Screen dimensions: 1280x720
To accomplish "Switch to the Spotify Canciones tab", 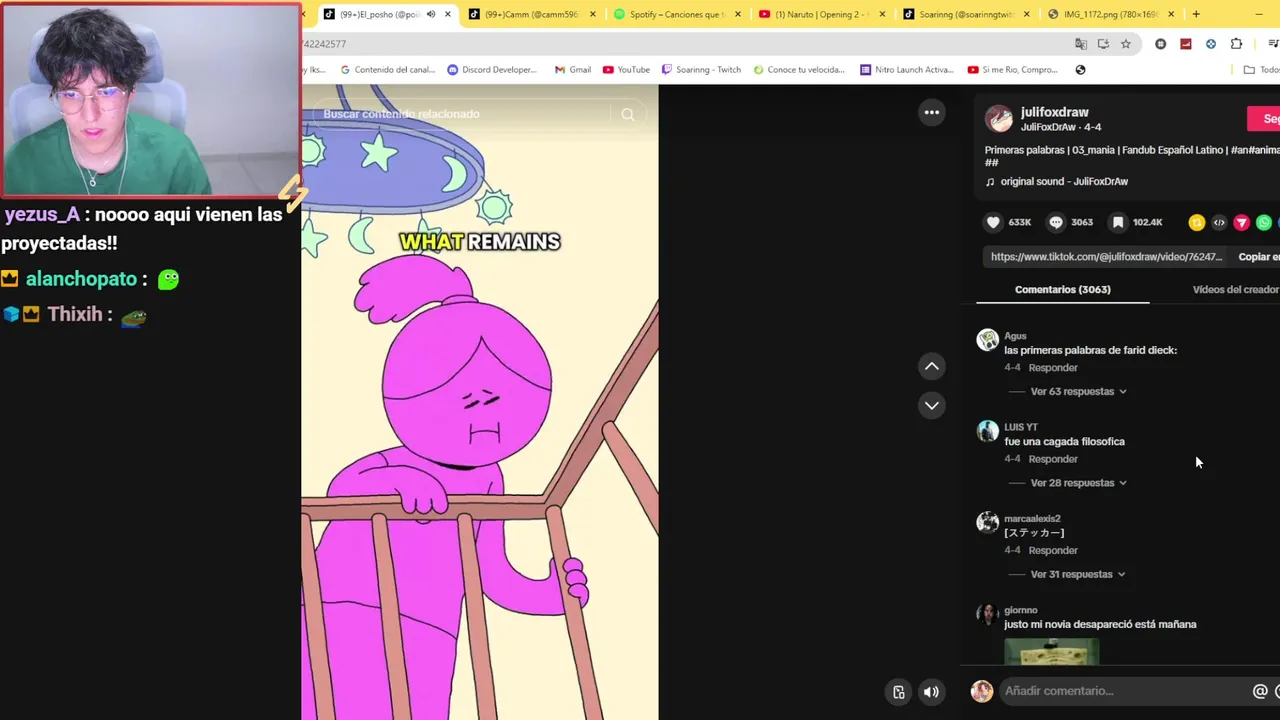I will point(675,14).
